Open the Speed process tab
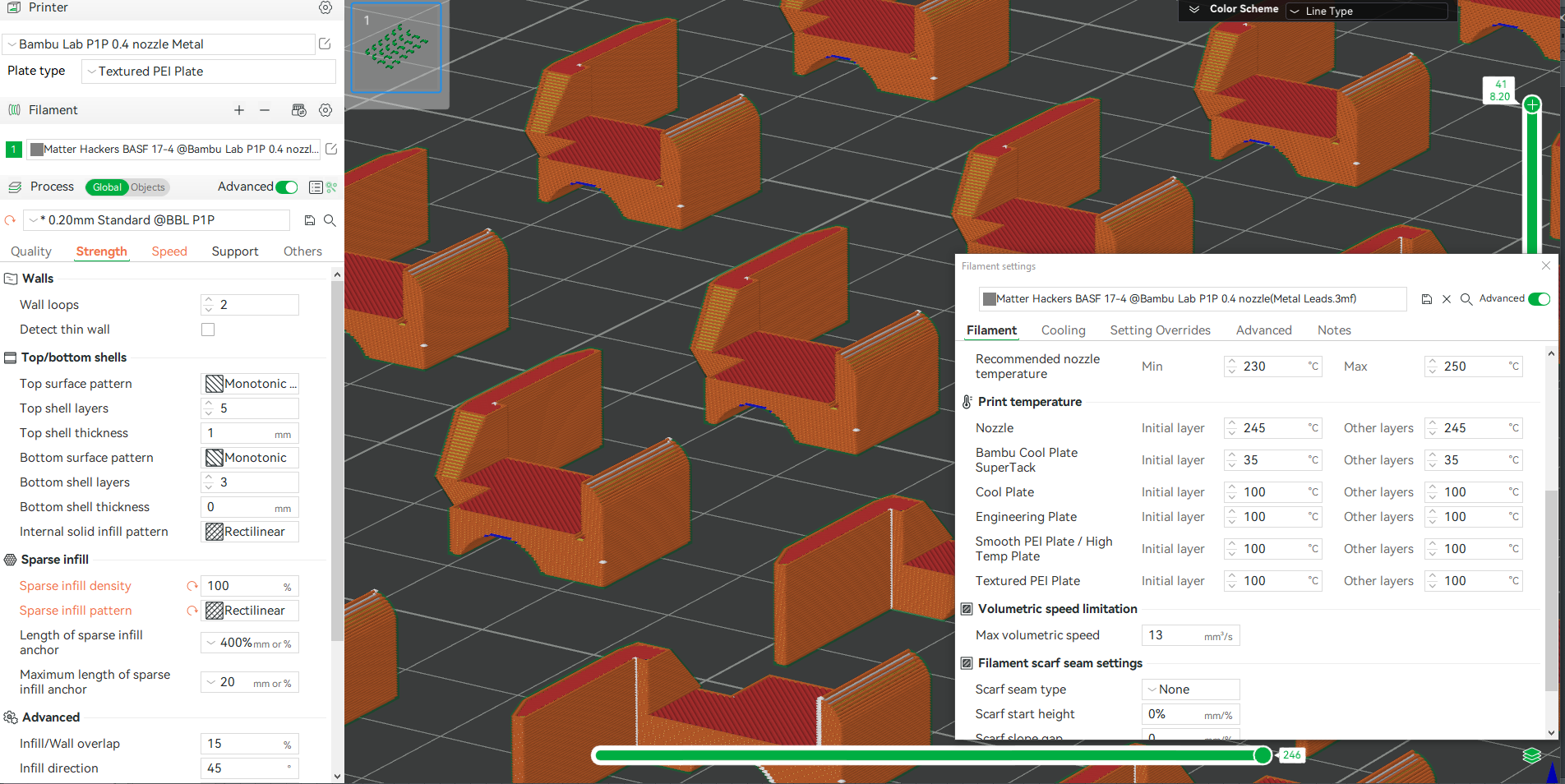Screen dimensions: 1565x784 [169, 251]
